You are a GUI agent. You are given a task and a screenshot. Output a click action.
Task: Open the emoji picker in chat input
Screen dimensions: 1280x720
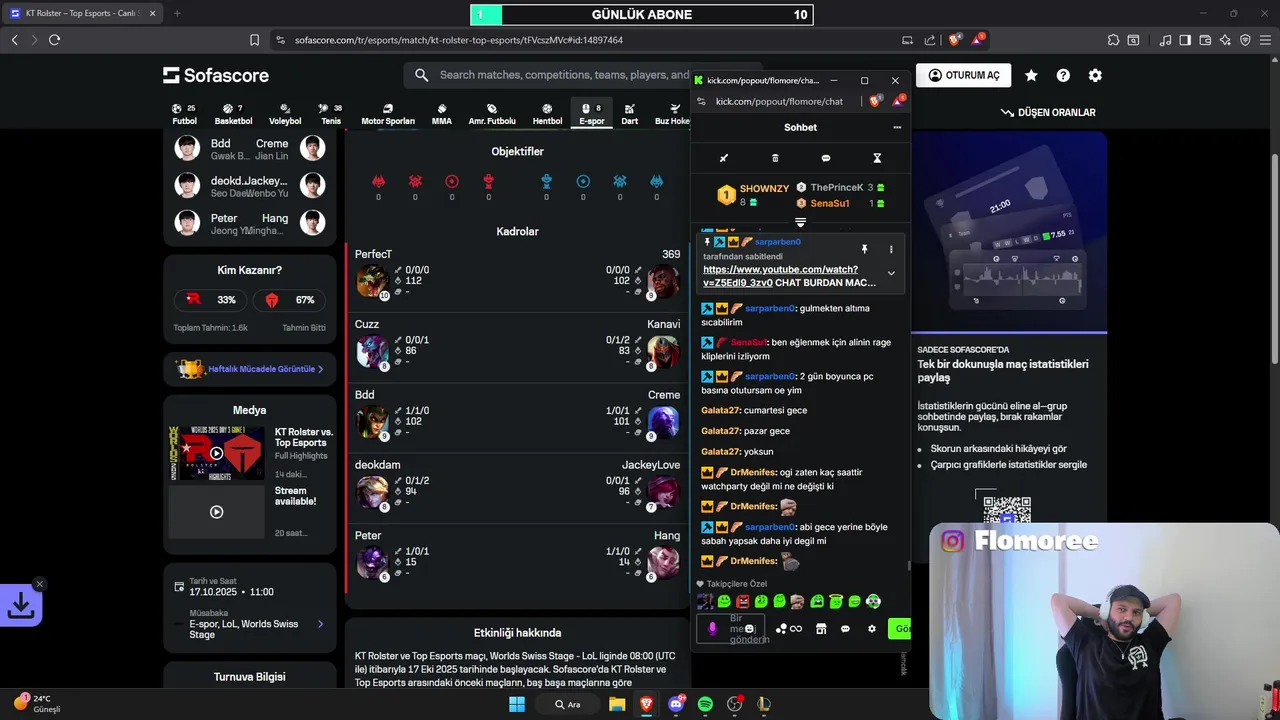[x=749, y=629]
